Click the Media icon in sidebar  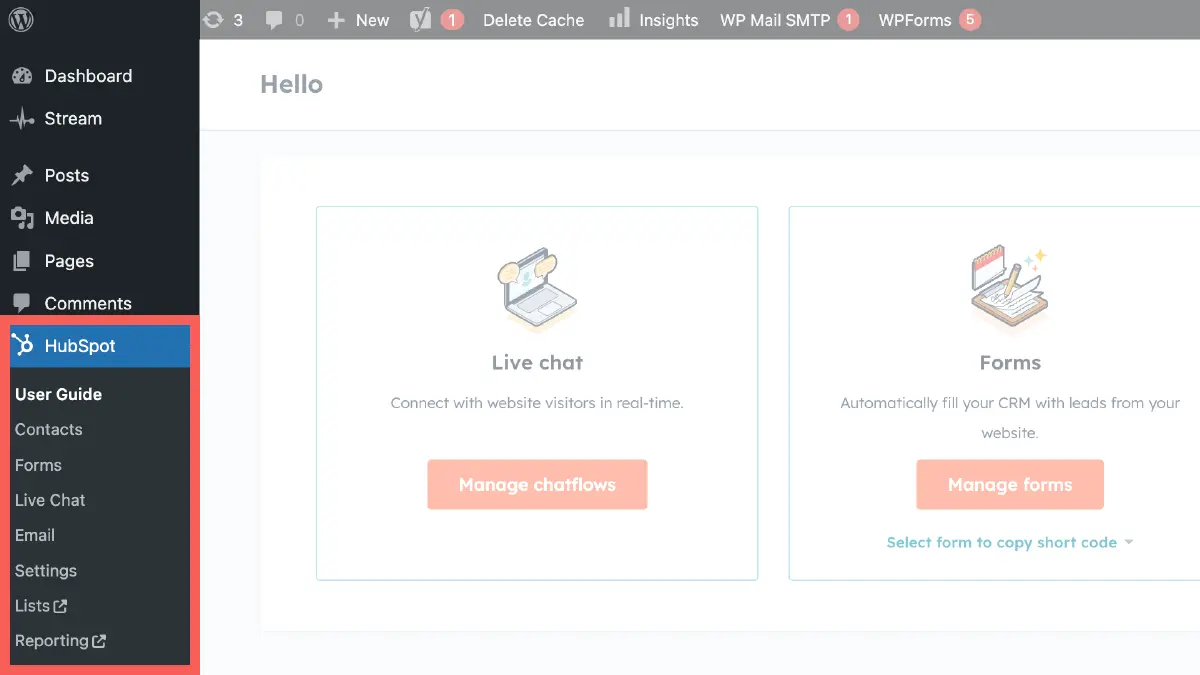22,218
